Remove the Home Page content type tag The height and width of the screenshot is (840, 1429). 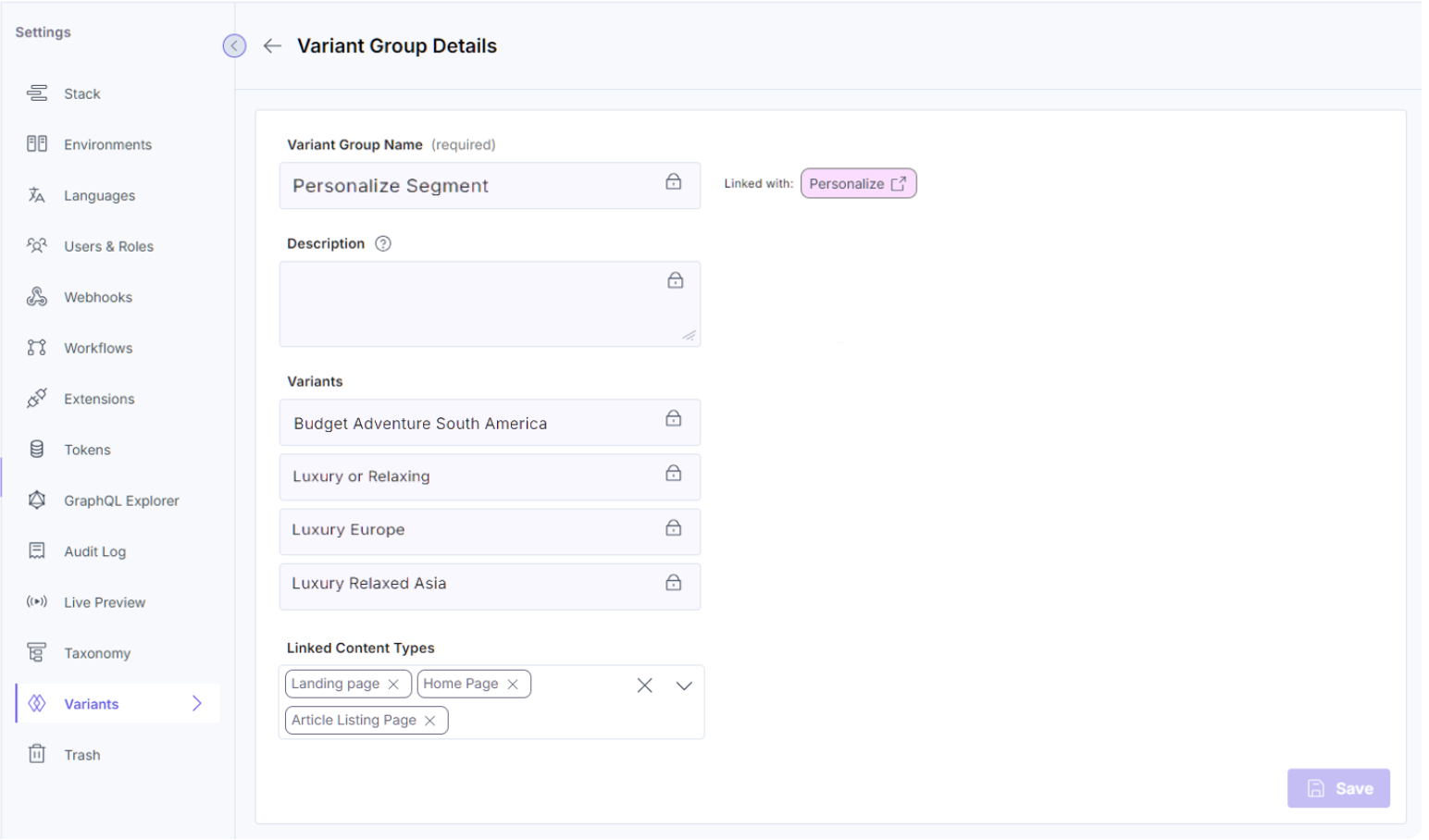coord(514,684)
